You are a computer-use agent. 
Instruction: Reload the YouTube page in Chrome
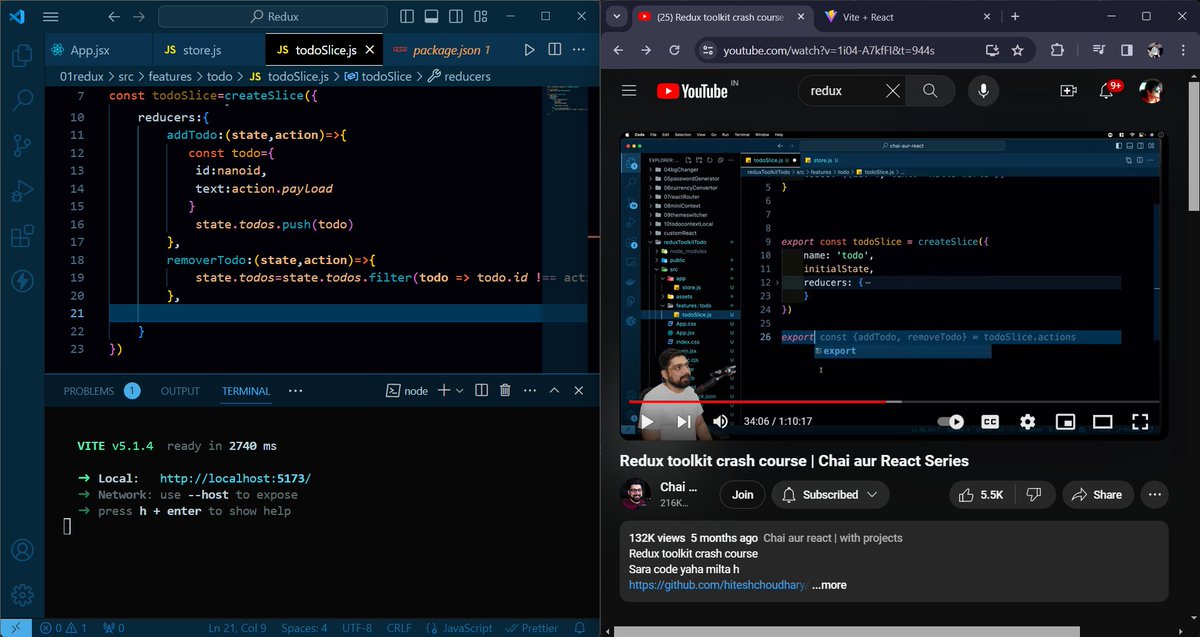(x=674, y=50)
